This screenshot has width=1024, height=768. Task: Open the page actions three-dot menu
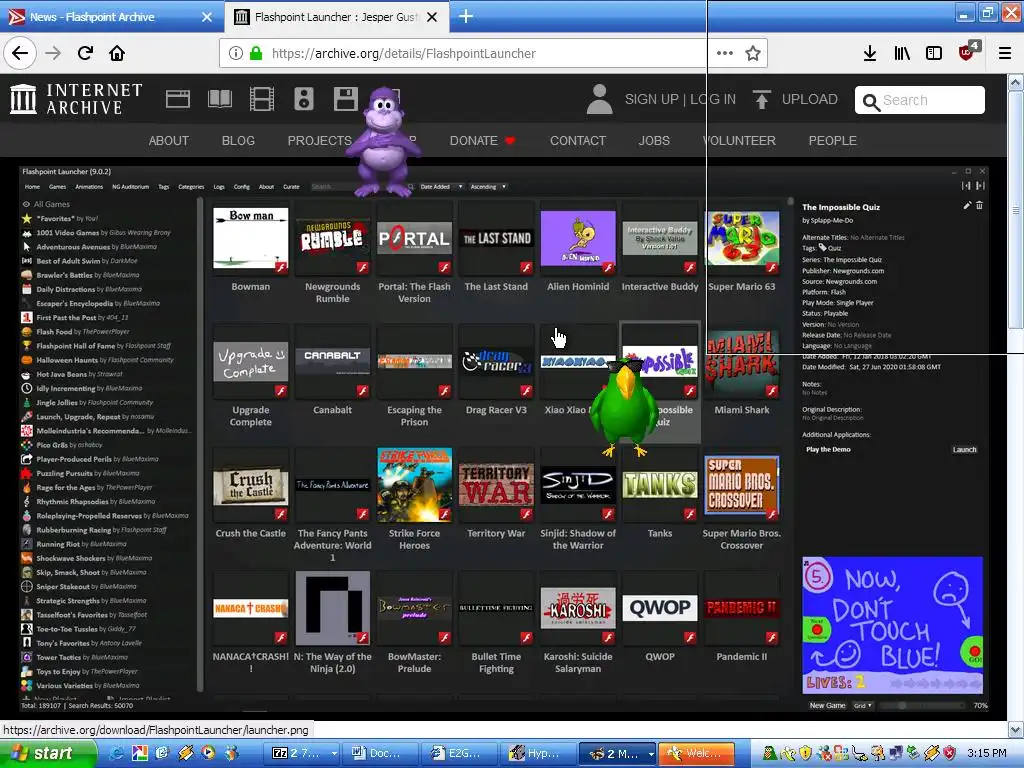tap(725, 53)
